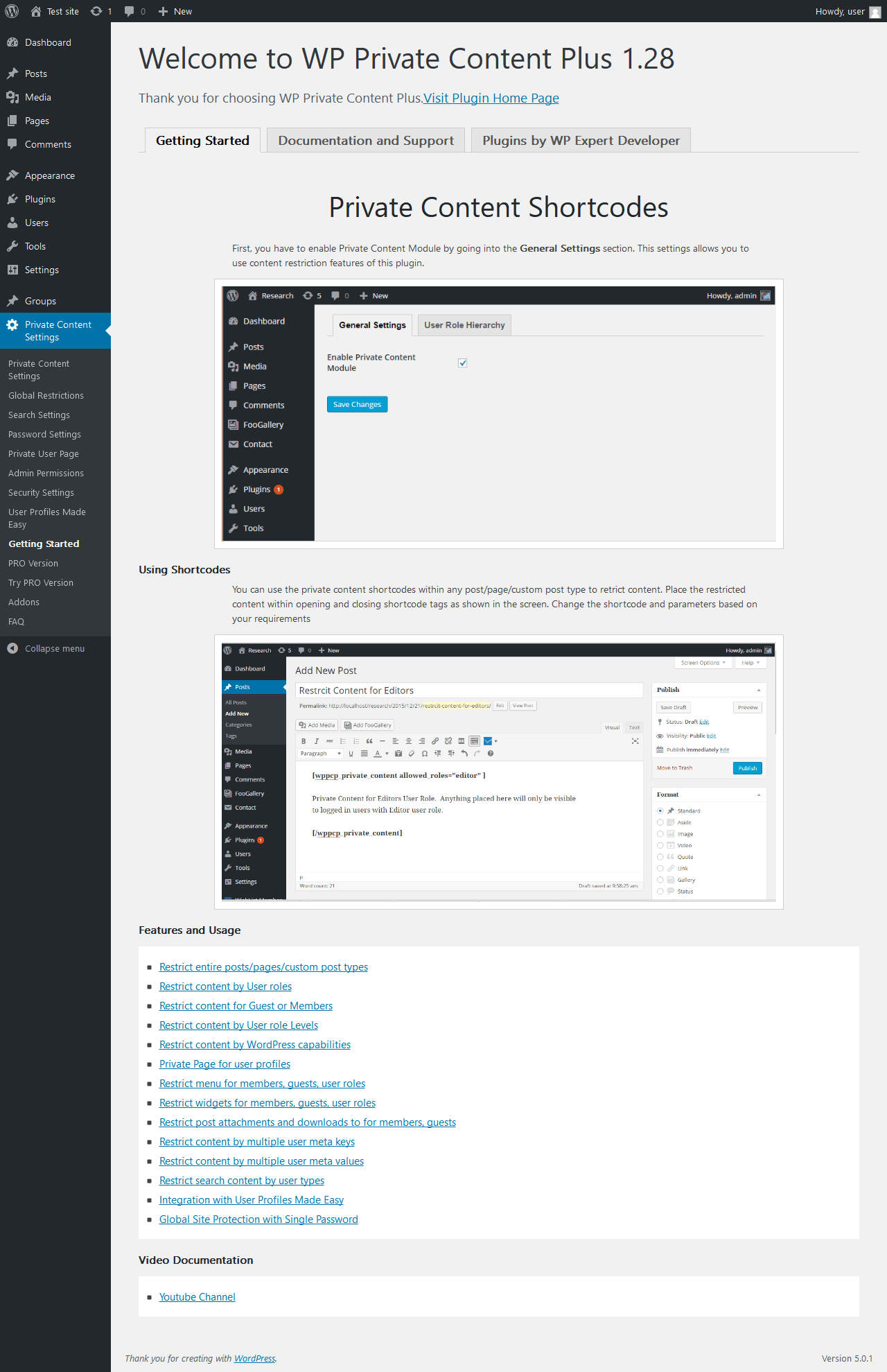Collapse menu using the arrow icon

(12, 648)
